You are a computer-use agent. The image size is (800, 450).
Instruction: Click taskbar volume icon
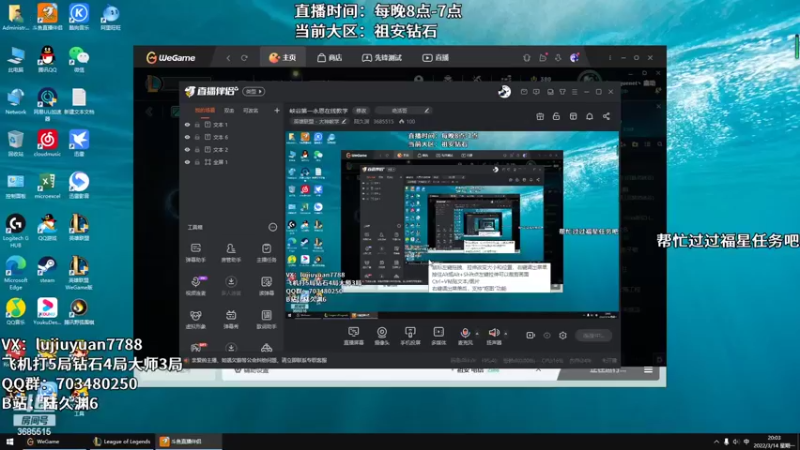point(736,442)
